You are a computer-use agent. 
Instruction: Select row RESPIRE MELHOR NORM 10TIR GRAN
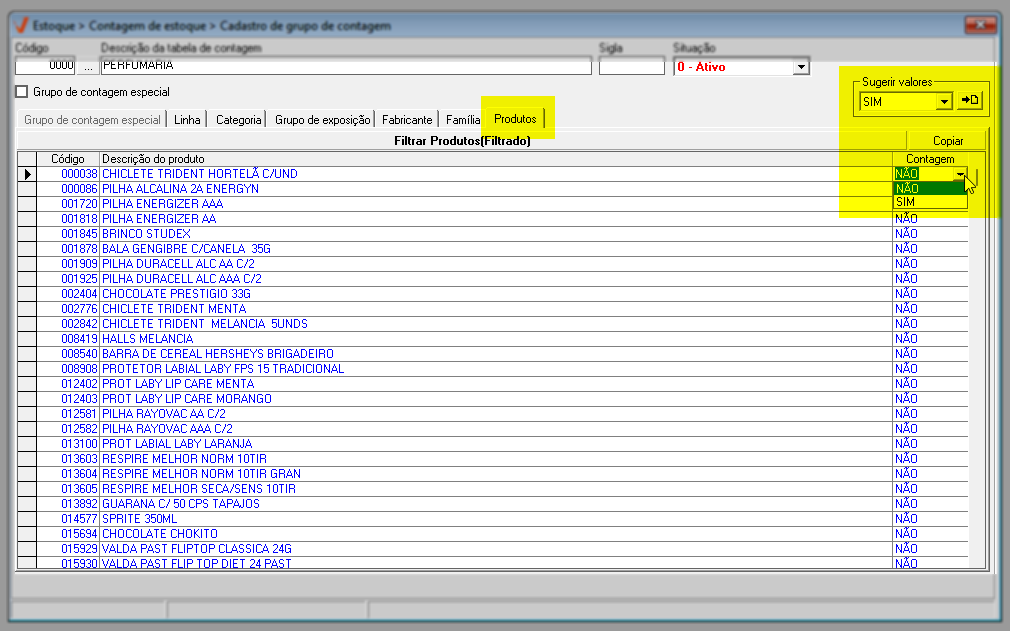pos(493,474)
